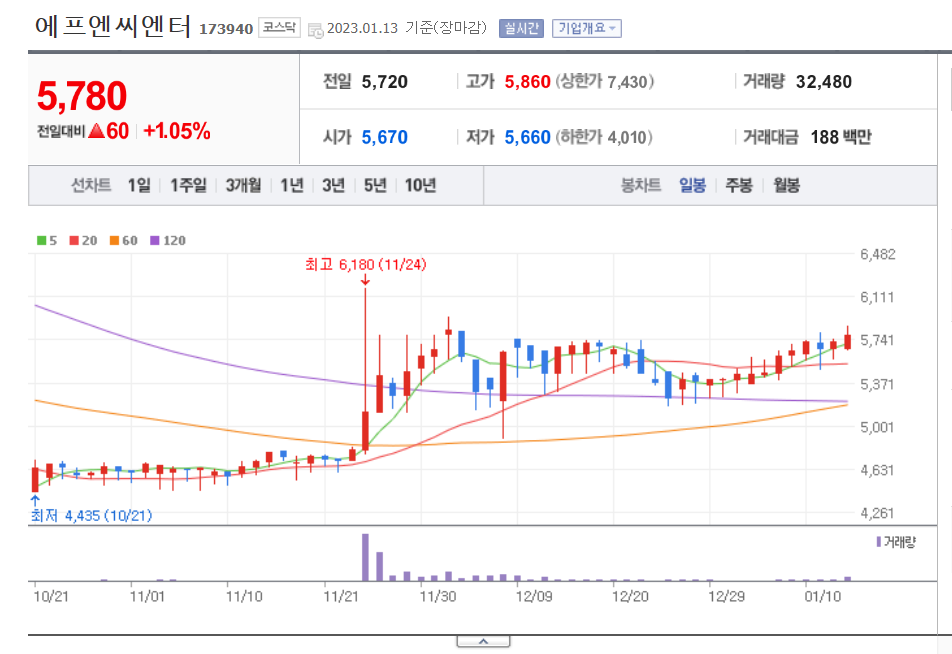Switch to the 3개월 line chart

[243, 185]
